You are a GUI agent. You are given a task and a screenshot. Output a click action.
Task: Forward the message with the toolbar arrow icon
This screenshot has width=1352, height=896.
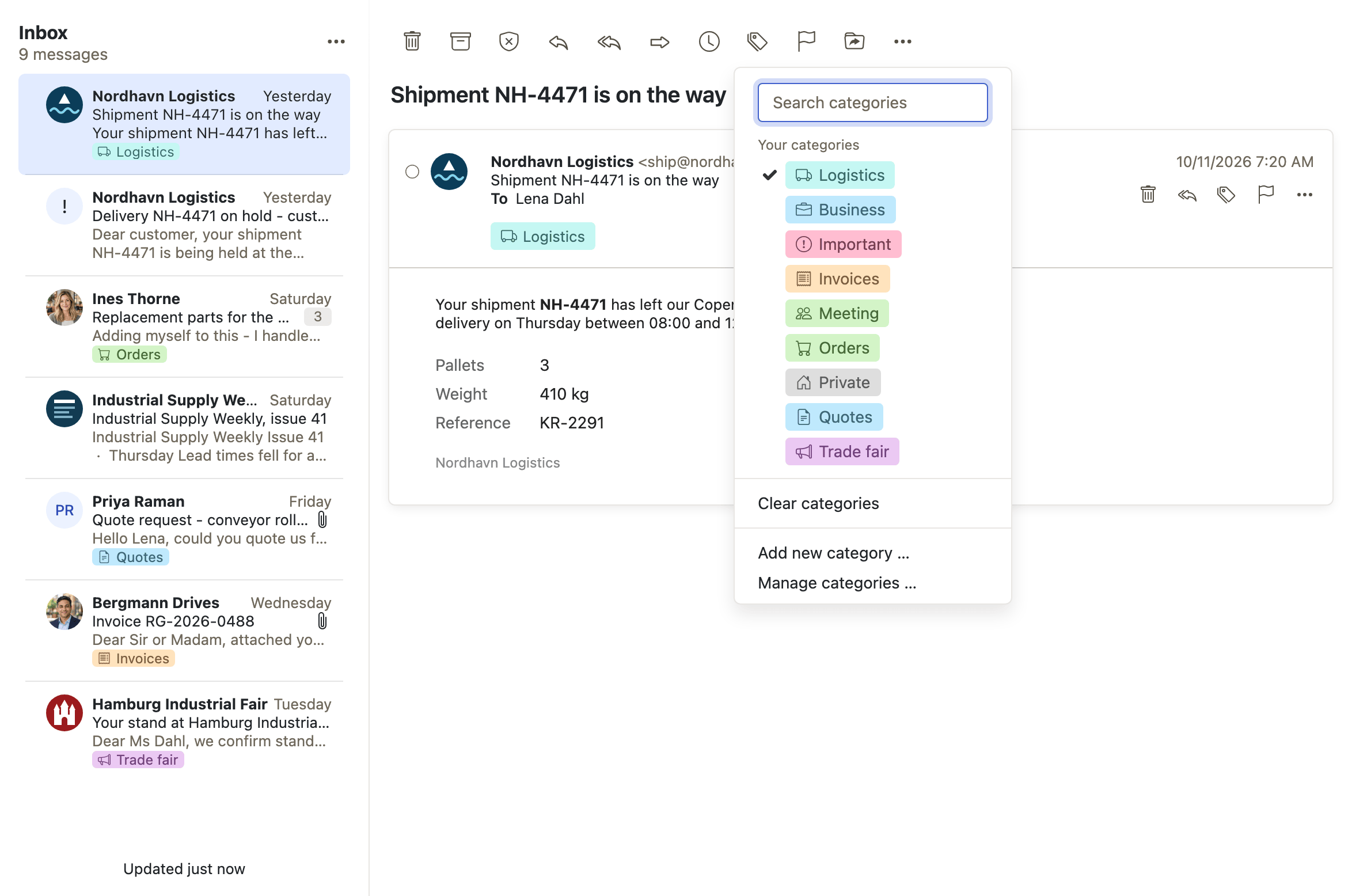[x=660, y=41]
